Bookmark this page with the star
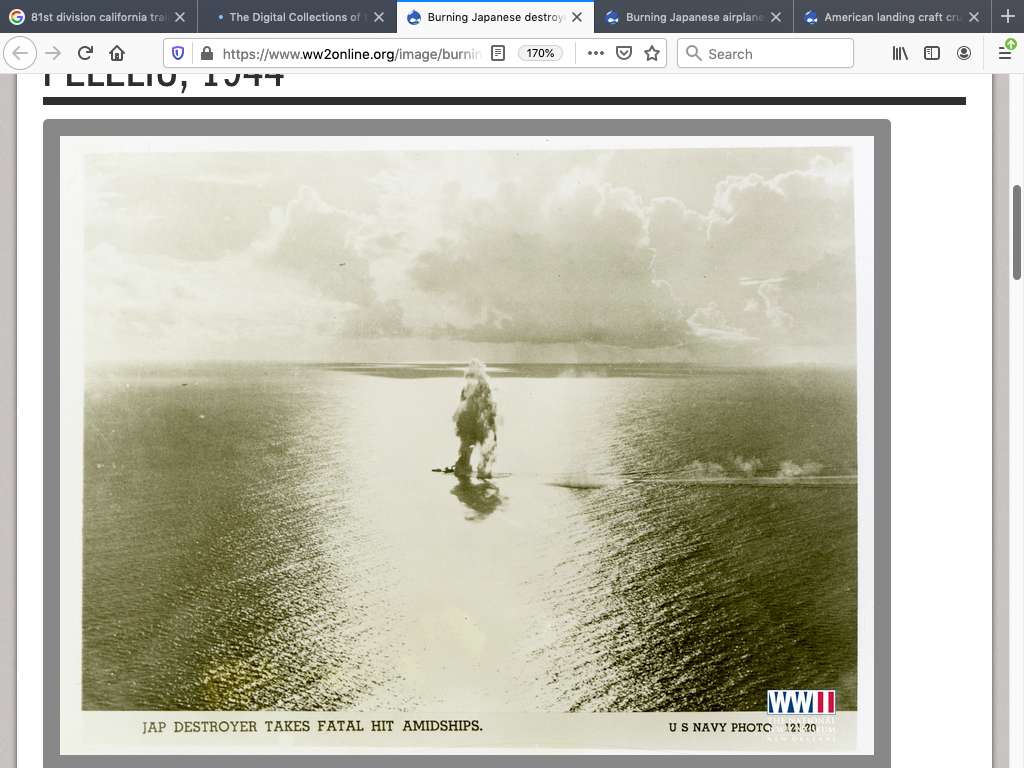The height and width of the screenshot is (768, 1024). 652,53
